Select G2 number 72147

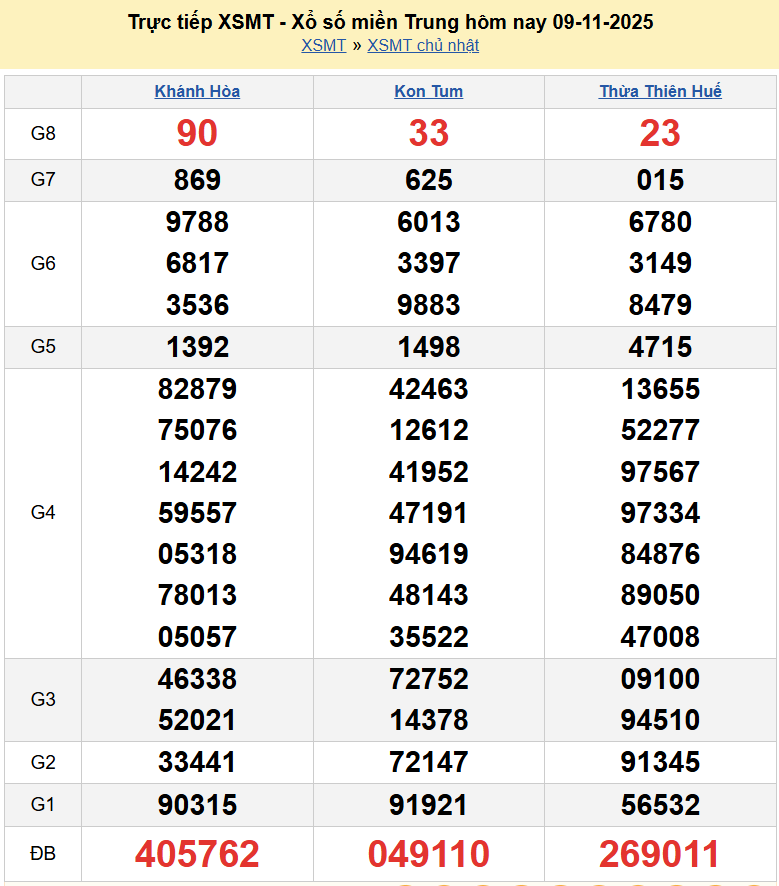428,763
